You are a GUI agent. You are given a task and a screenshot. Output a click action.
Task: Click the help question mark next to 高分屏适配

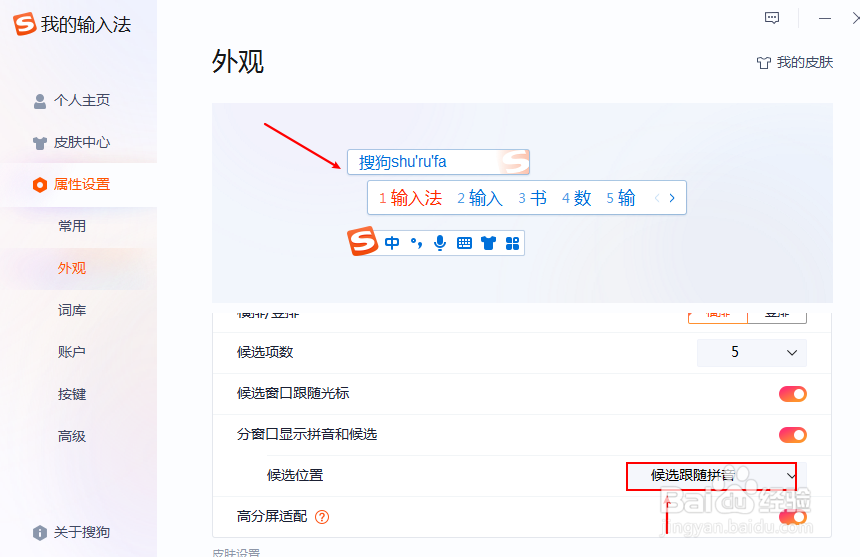[x=322, y=517]
